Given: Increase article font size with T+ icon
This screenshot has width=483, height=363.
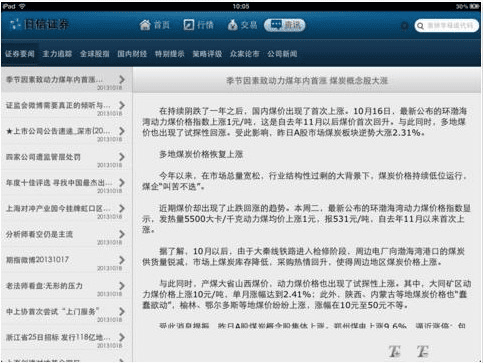Looking at the screenshot, I should 395,351.
